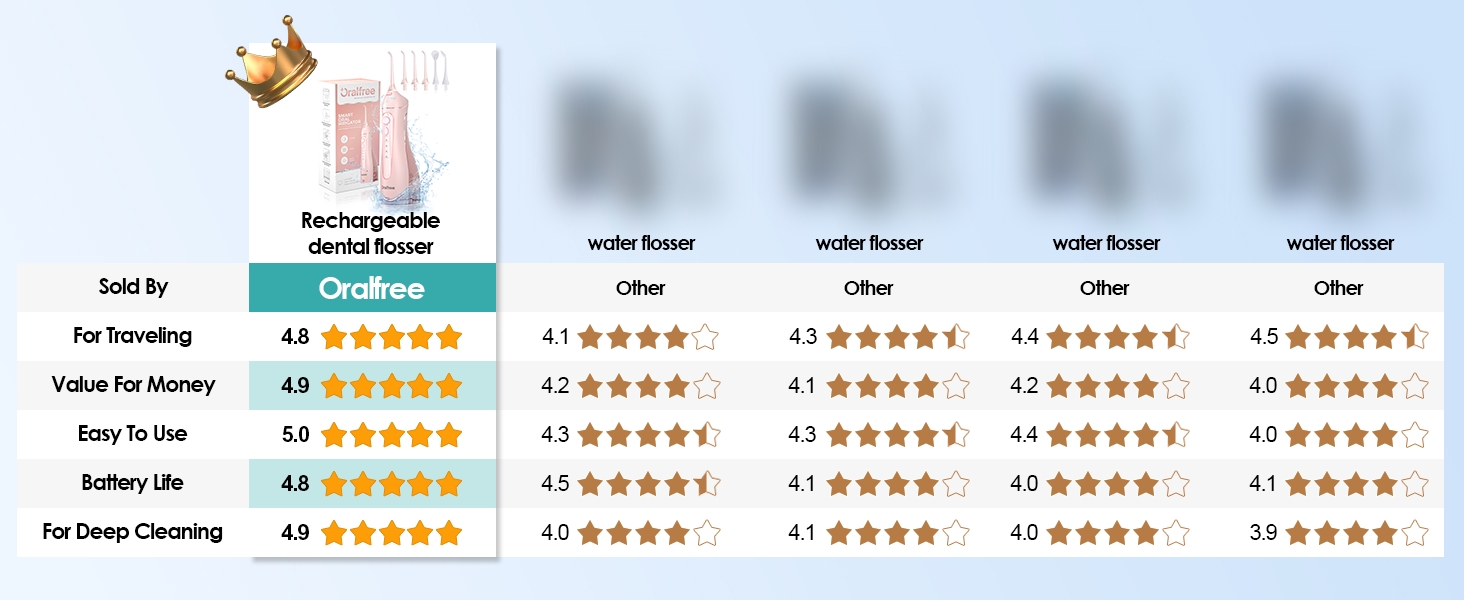Image resolution: width=1464 pixels, height=600 pixels.
Task: Select the Sold By row label
Action: (x=133, y=287)
